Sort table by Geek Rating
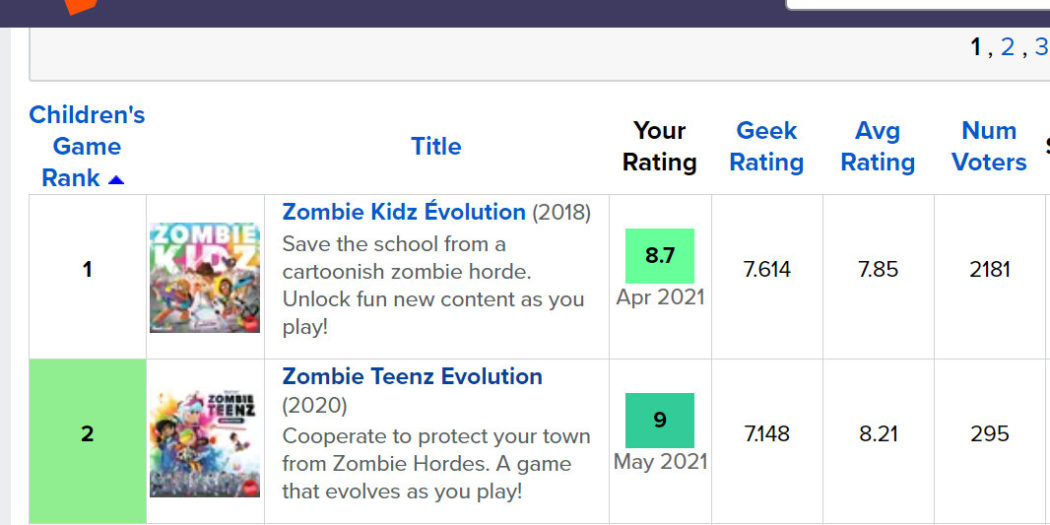Screen dimensions: 1050x525 pos(766,146)
